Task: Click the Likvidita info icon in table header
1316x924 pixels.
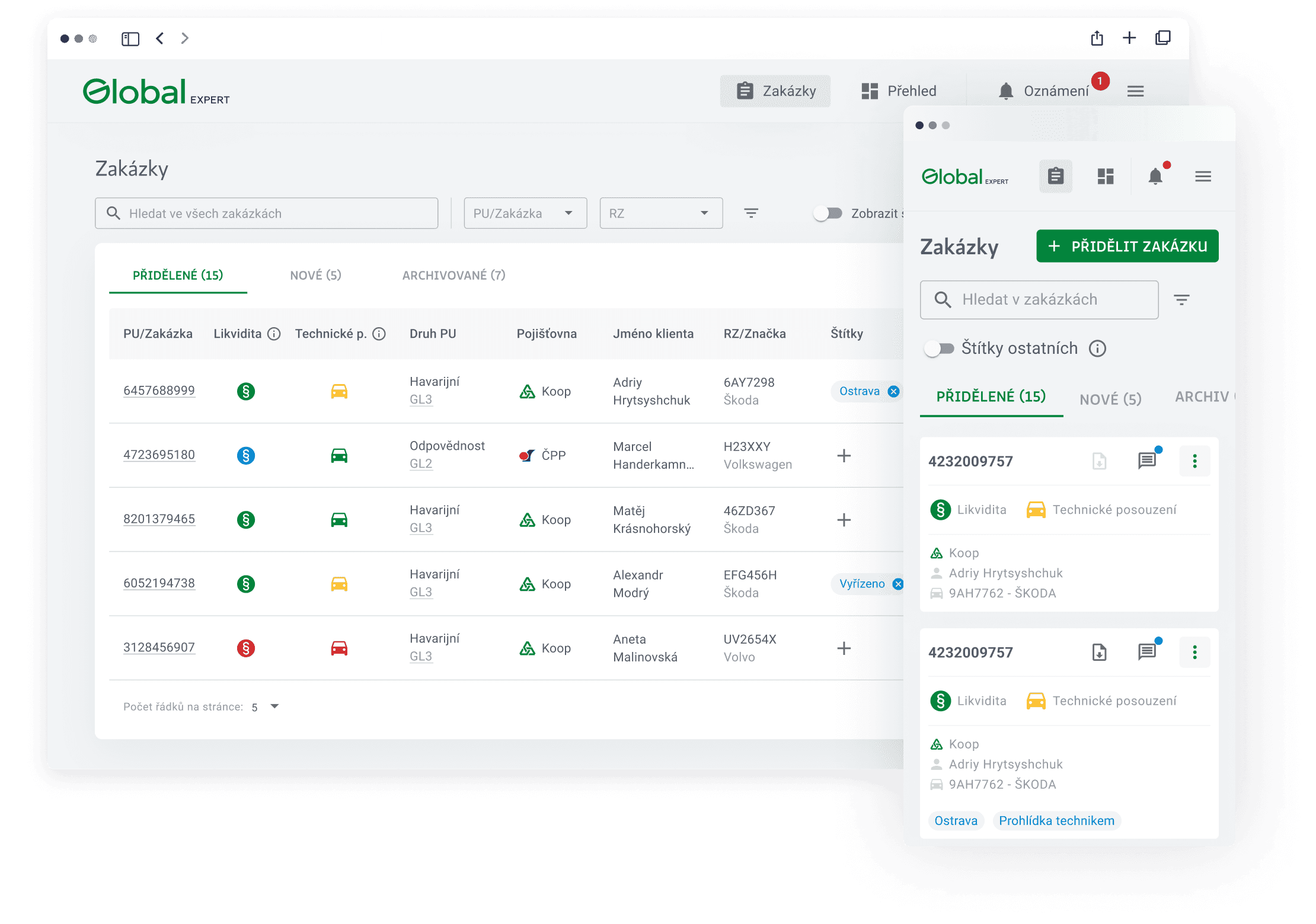Action: point(274,334)
